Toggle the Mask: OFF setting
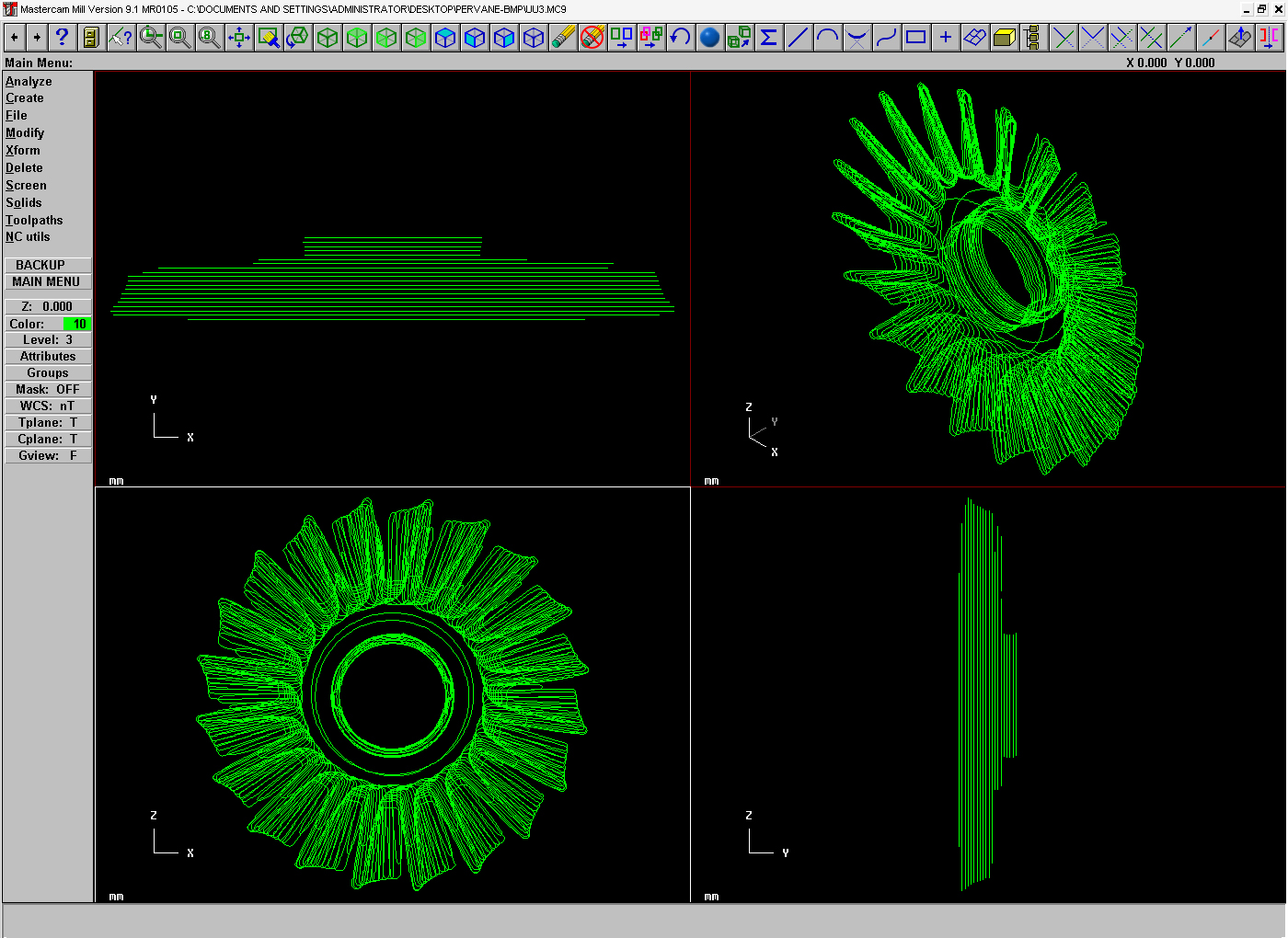Screen dimensions: 1288x938 click(48, 390)
